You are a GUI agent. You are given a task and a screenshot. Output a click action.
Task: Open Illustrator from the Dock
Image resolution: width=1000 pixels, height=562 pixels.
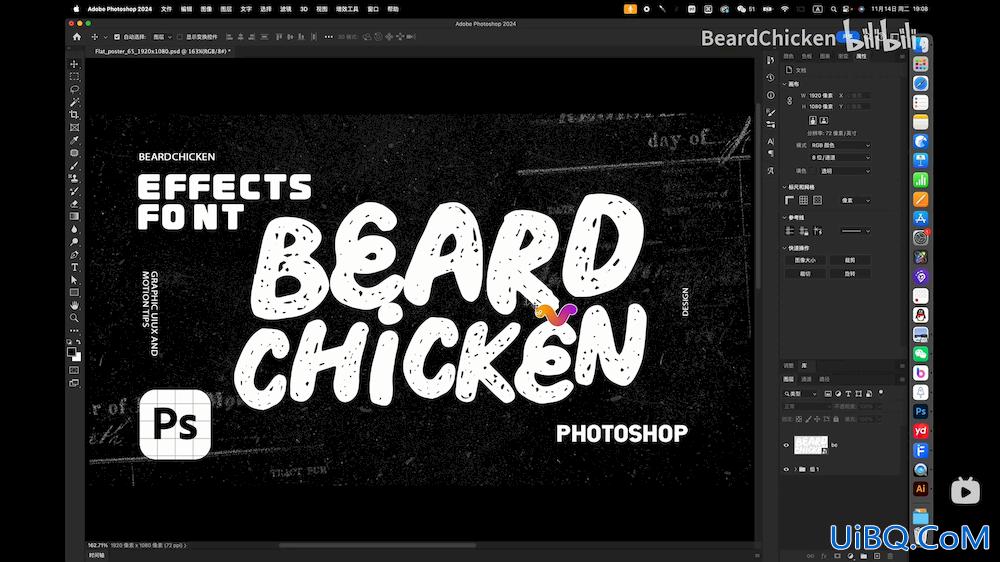(920, 489)
